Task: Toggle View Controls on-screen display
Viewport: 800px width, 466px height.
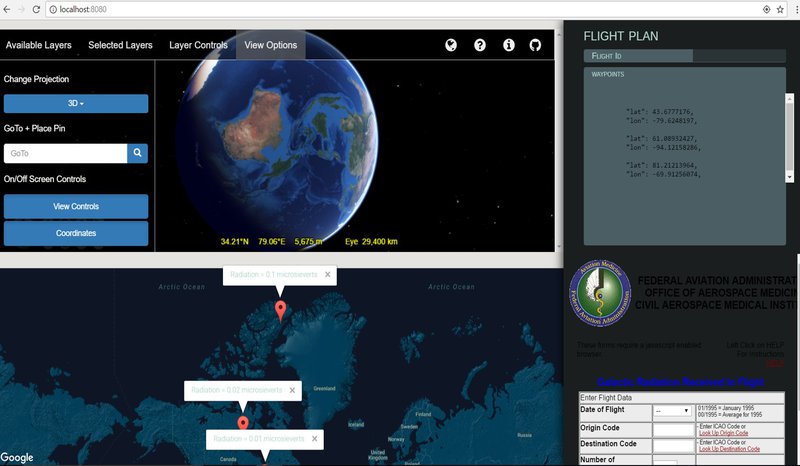Action: 76,206
